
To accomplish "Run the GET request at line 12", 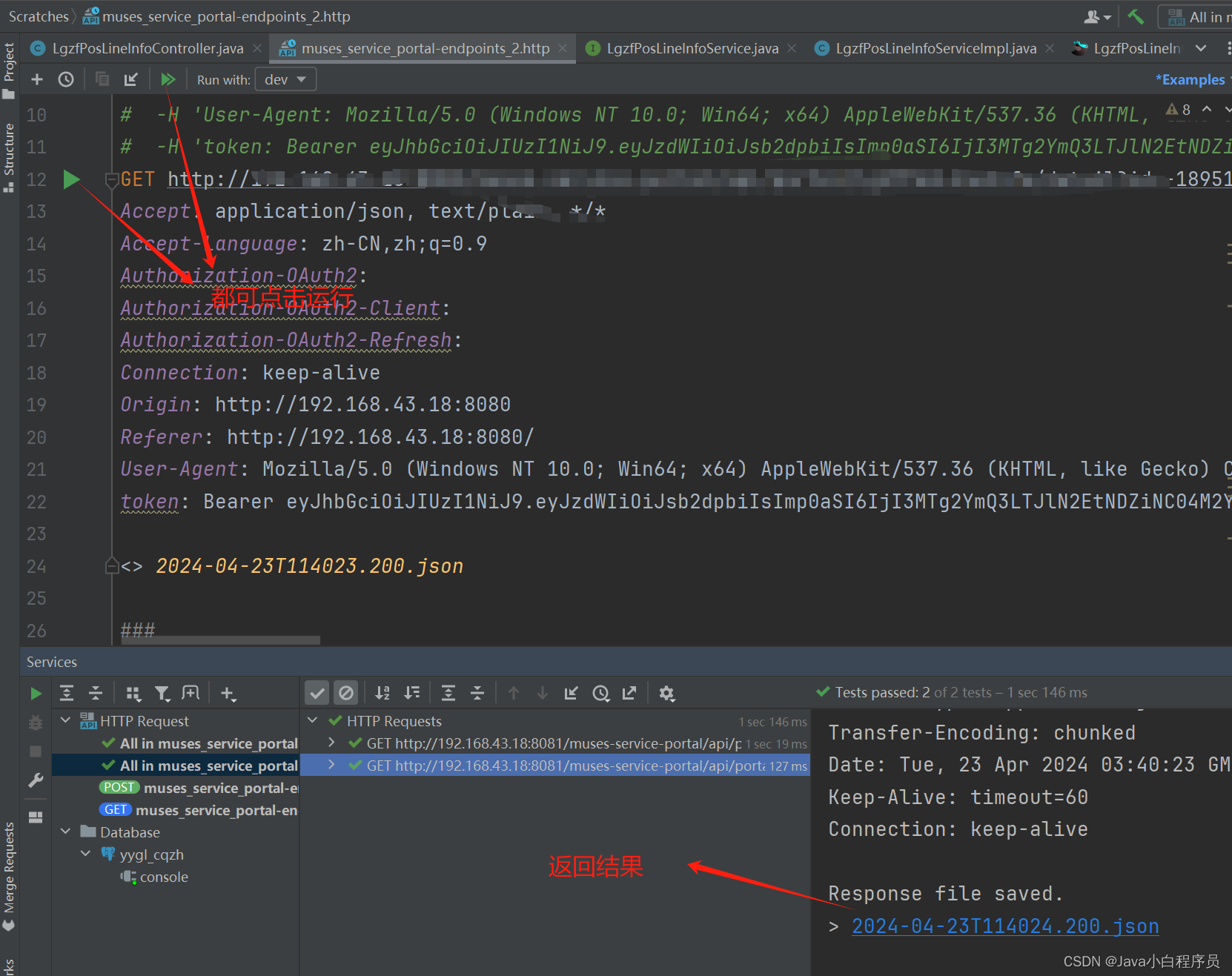I will (71, 179).
